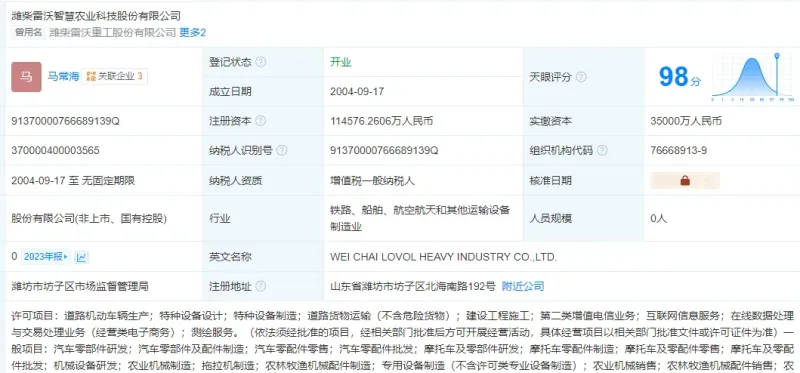The image size is (800, 373).
Task: Click the 关联企业 network icon
Action: point(91,77)
